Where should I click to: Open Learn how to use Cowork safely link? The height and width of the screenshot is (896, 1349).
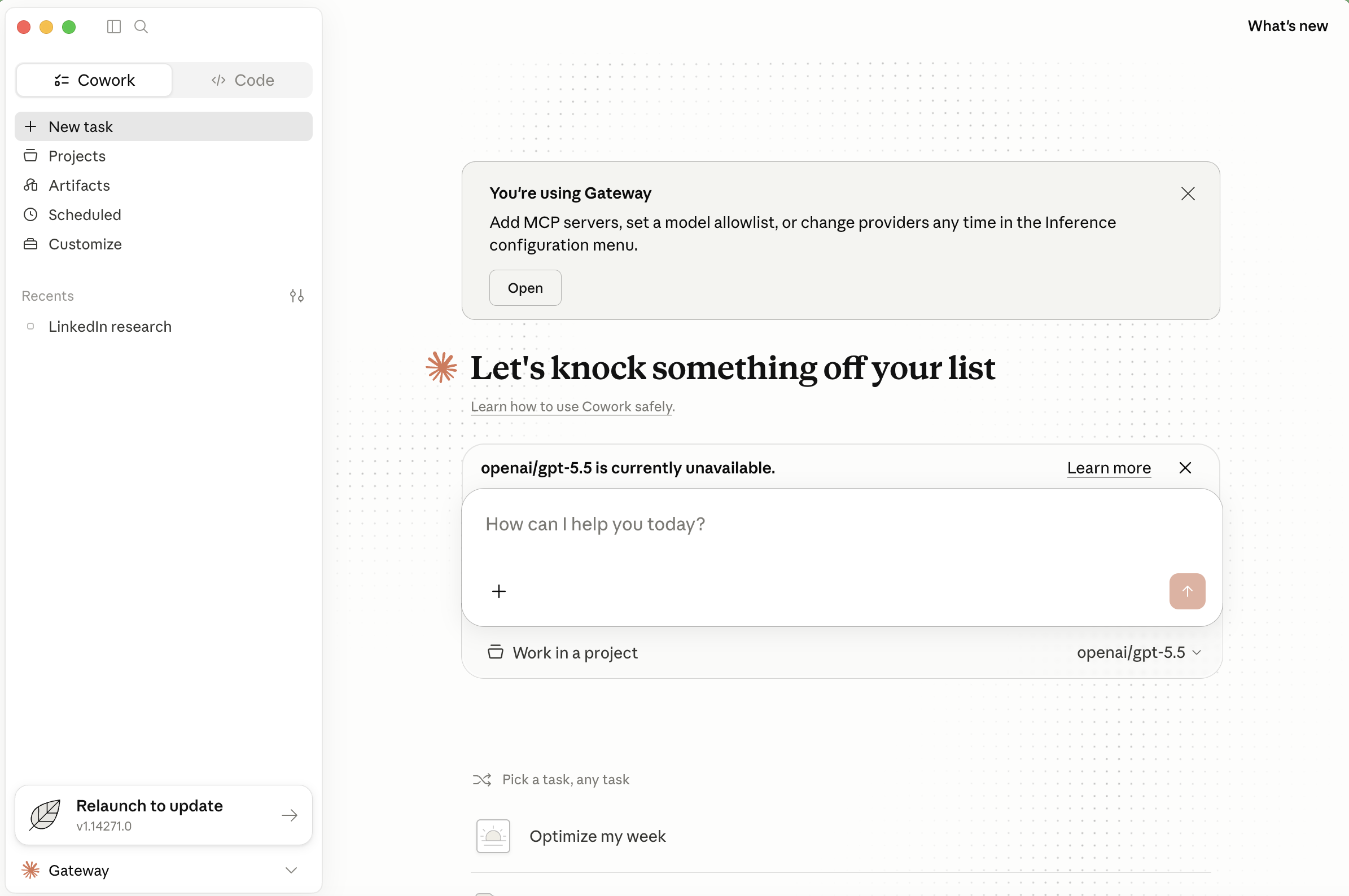(x=572, y=406)
